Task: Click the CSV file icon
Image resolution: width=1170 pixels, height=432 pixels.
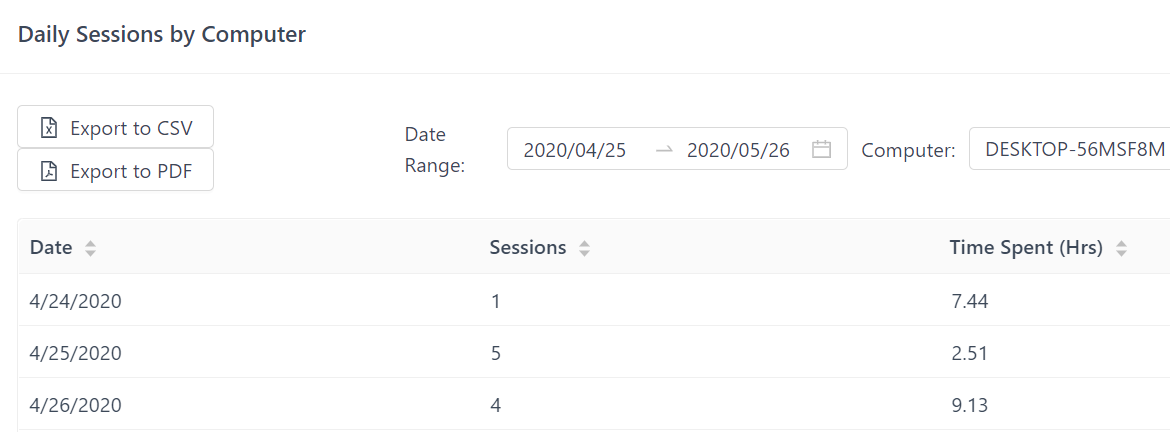Action: click(x=48, y=128)
